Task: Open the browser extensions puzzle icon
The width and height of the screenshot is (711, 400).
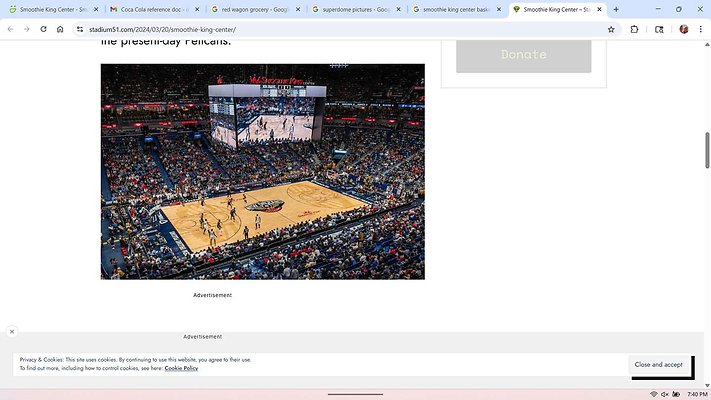Action: [635, 29]
